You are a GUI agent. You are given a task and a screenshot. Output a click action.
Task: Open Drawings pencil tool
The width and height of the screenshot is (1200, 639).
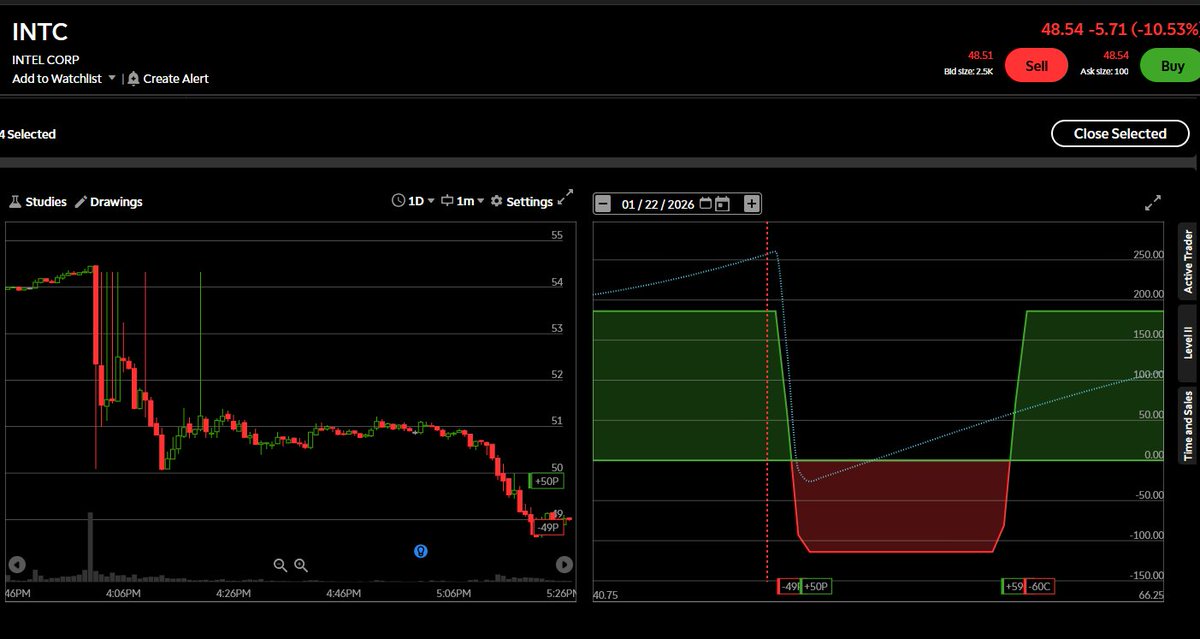[82, 202]
